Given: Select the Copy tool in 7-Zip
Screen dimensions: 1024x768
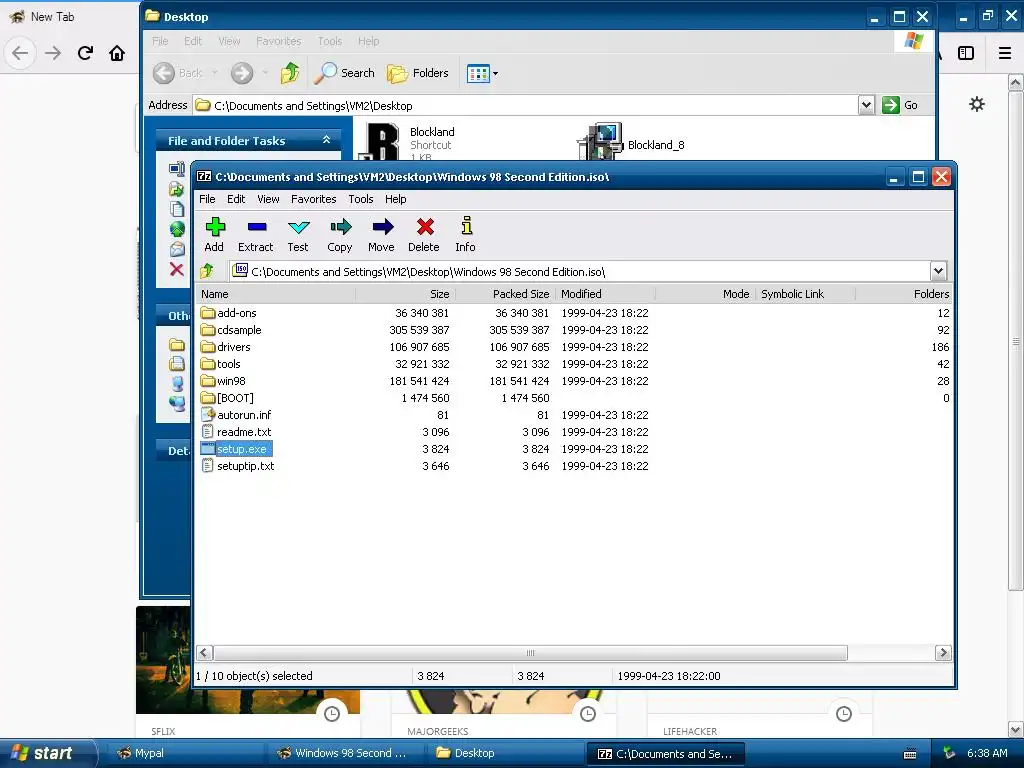Looking at the screenshot, I should click(x=340, y=235).
